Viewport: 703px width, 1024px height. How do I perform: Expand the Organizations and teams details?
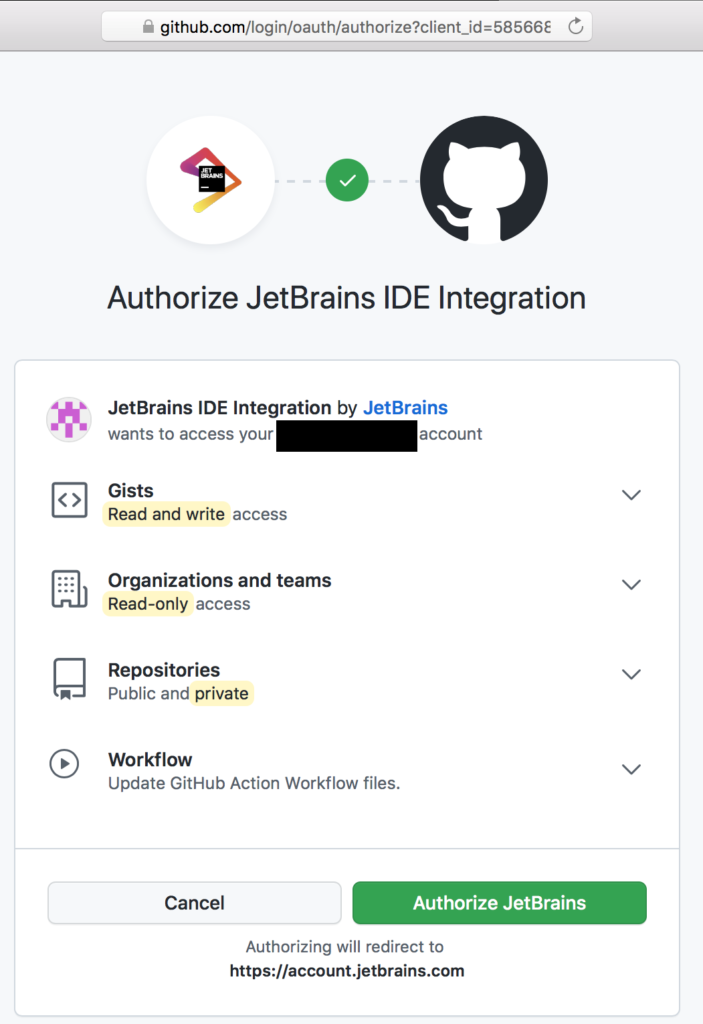coord(631,585)
